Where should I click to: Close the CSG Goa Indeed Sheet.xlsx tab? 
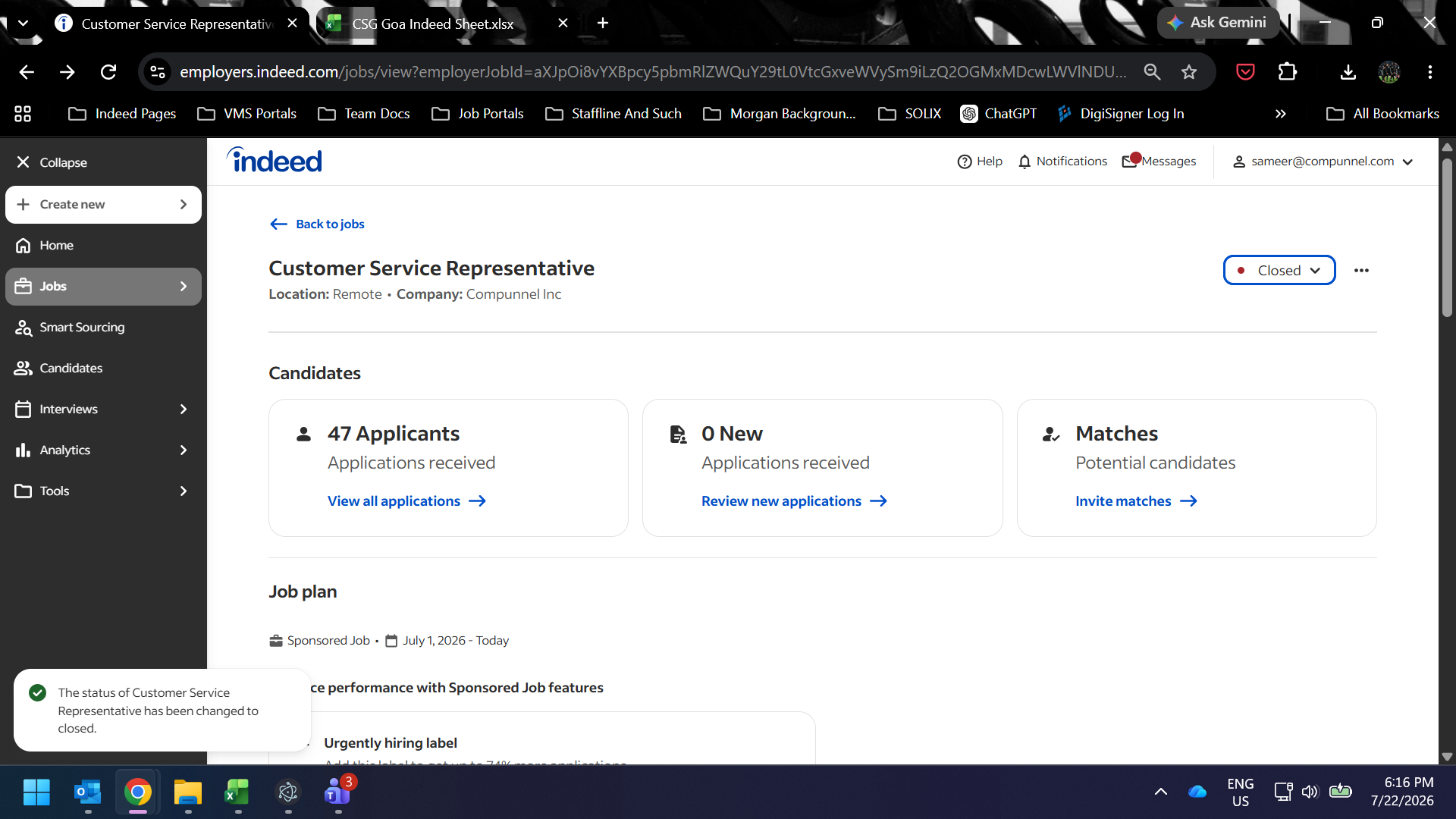point(563,24)
